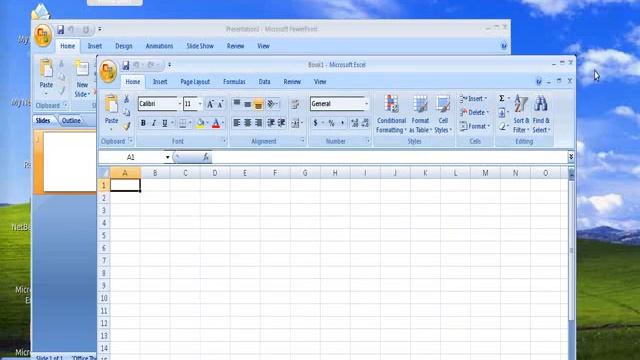Open General number format dropdown

pyautogui.click(x=366, y=104)
